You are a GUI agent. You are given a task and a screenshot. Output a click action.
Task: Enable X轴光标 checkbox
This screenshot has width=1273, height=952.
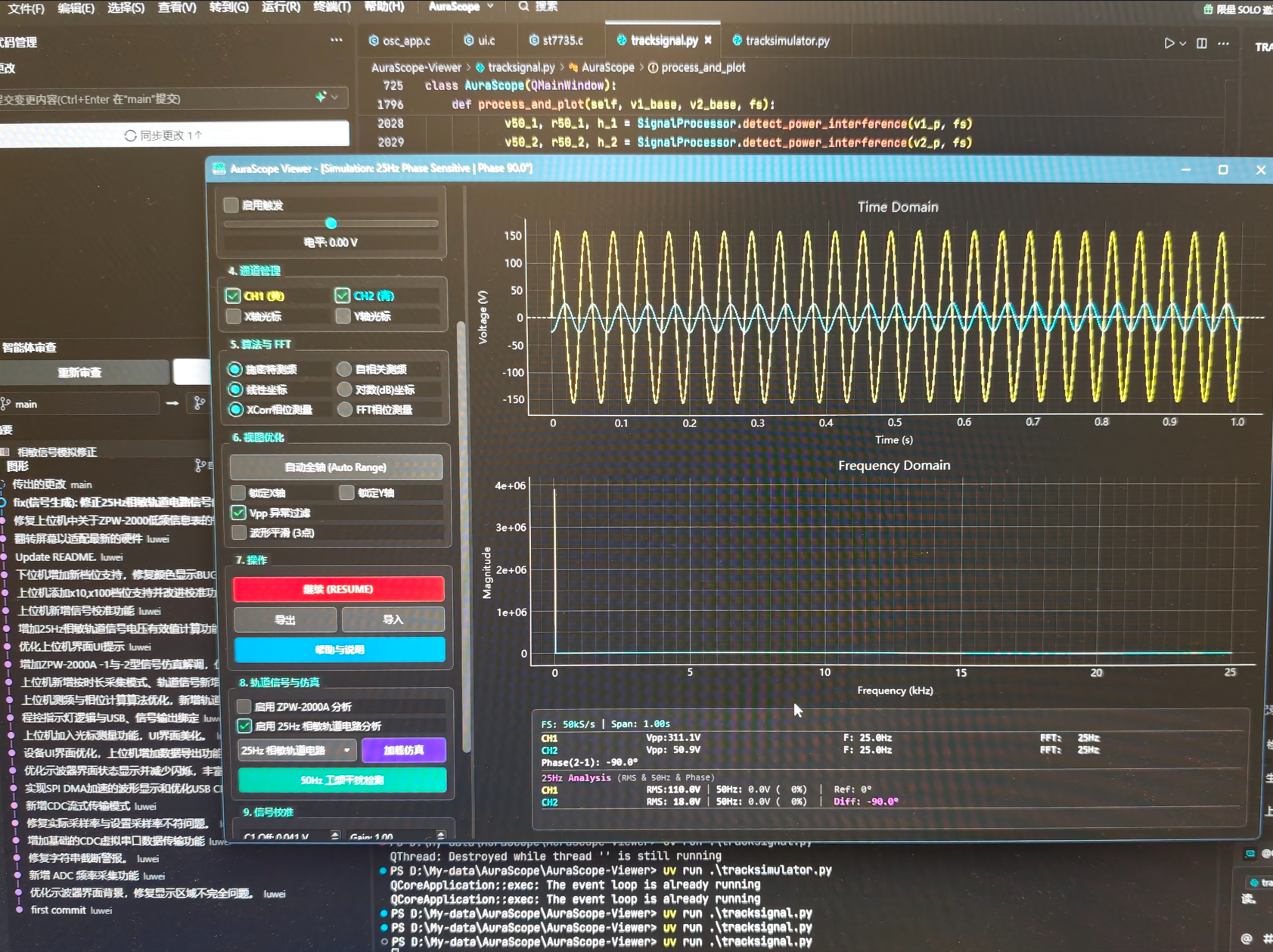[x=234, y=316]
